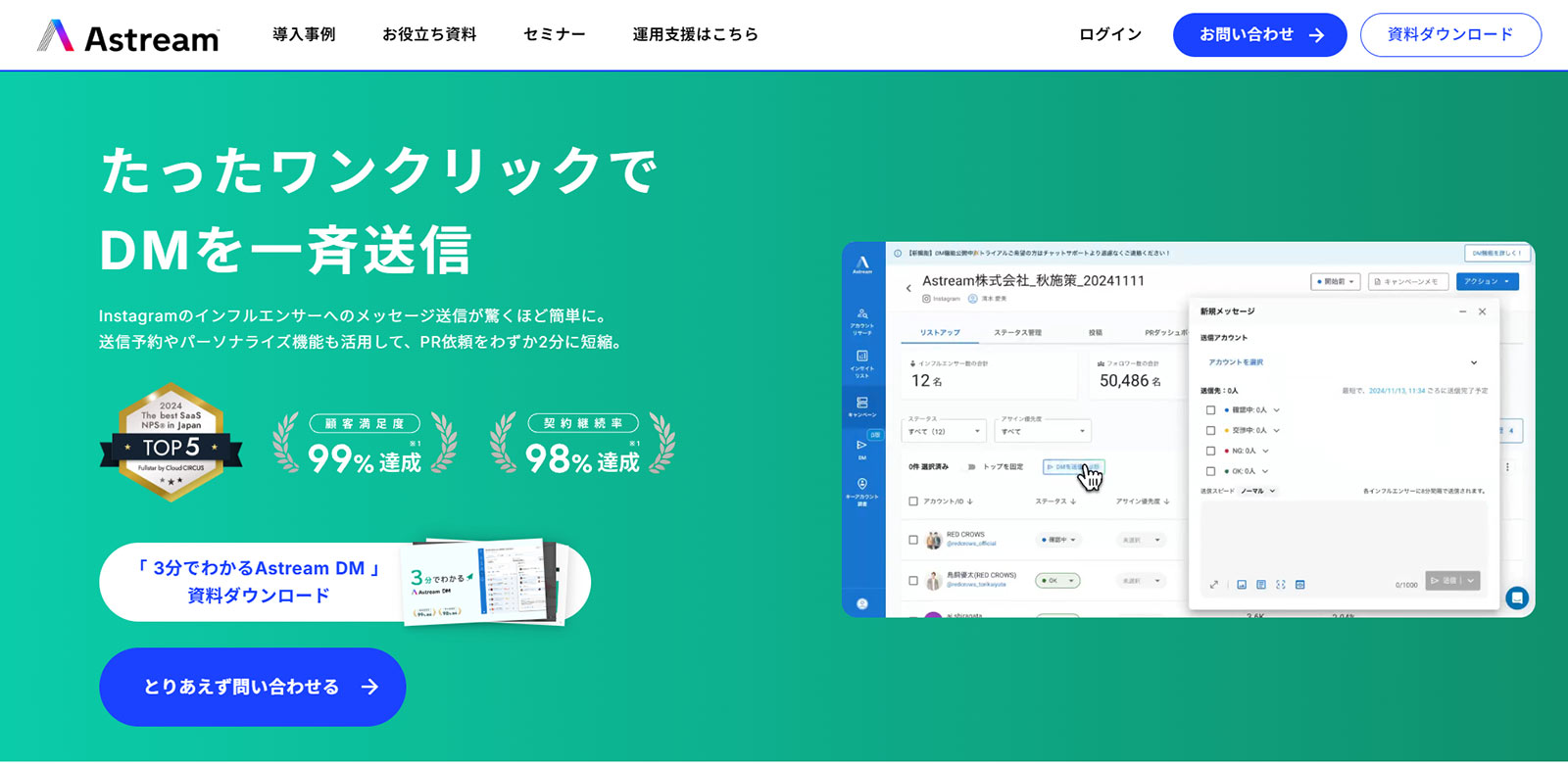
Task: Click the とりあえず問い合わせる button
Action: (253, 687)
